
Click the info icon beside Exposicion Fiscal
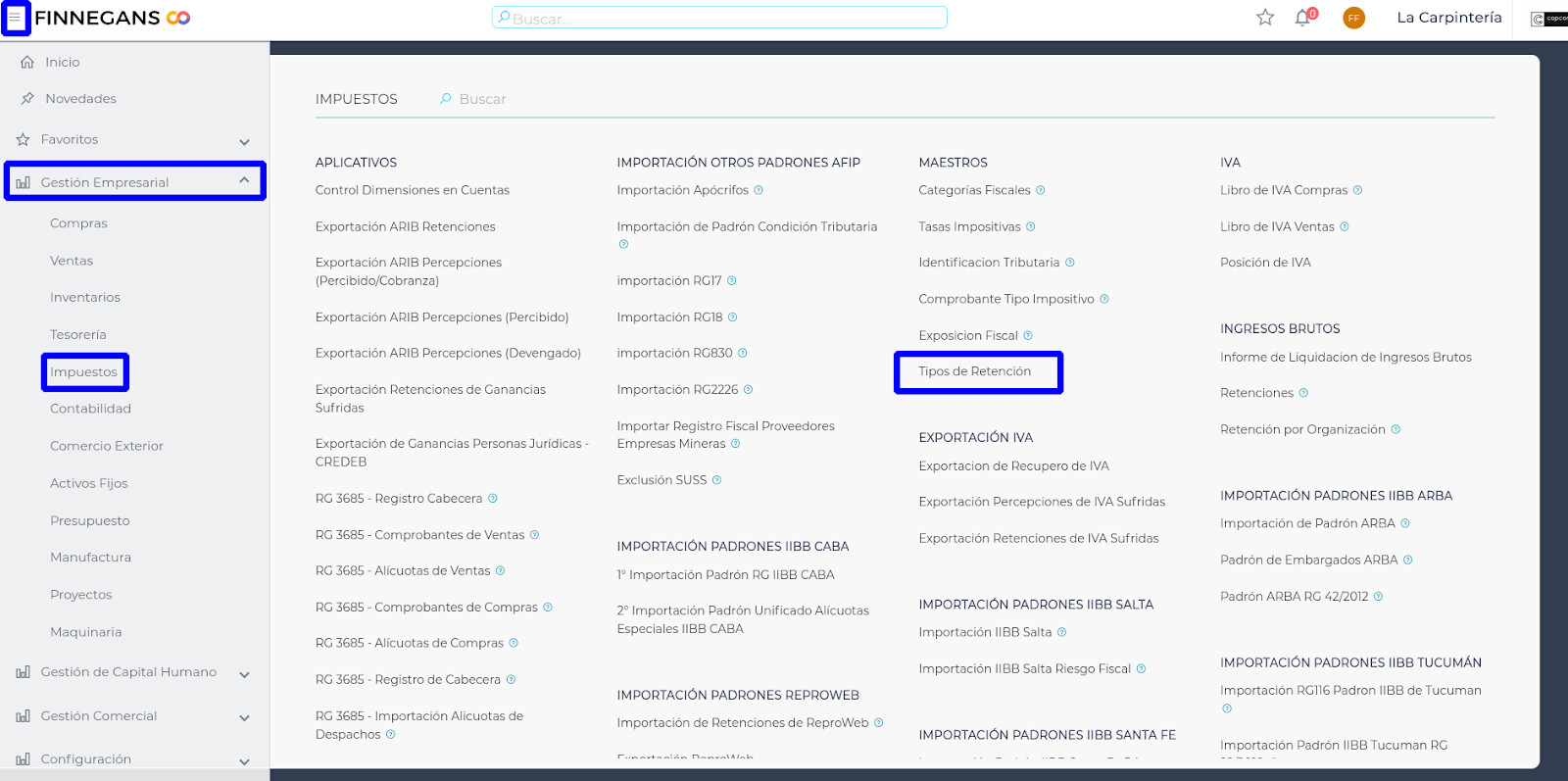1028,335
